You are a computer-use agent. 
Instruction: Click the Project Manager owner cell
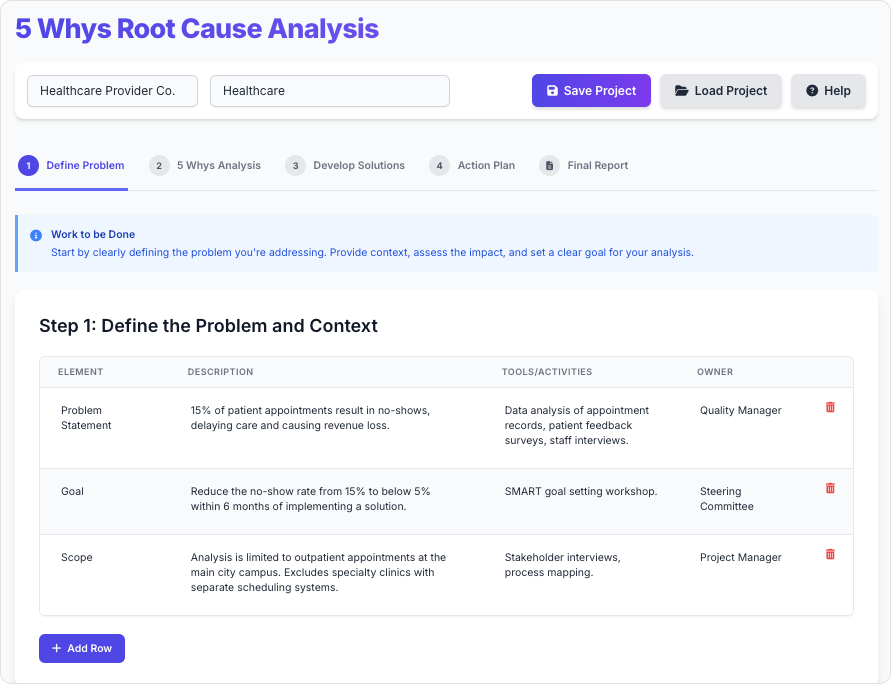(x=740, y=557)
